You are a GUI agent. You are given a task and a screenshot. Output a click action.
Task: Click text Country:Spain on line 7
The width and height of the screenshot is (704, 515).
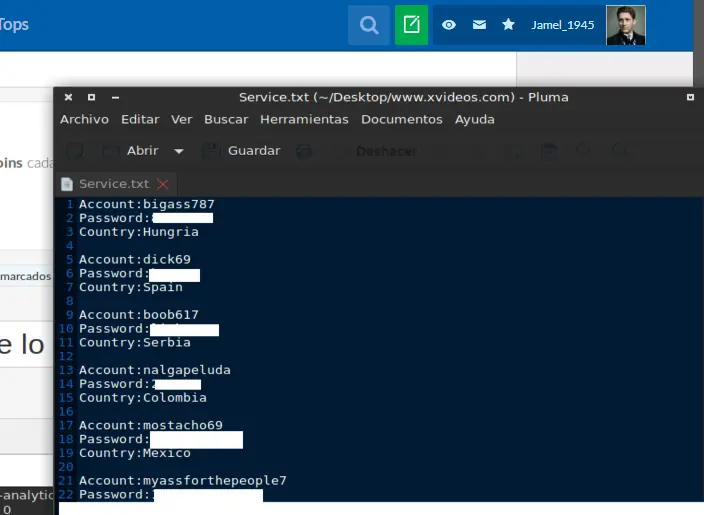[x=131, y=287]
